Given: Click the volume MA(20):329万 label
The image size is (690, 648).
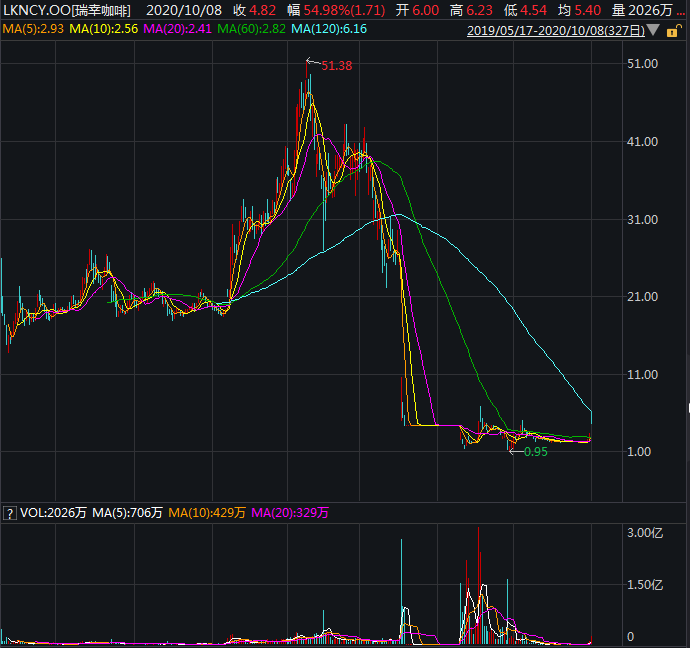Looking at the screenshot, I should 290,513.
